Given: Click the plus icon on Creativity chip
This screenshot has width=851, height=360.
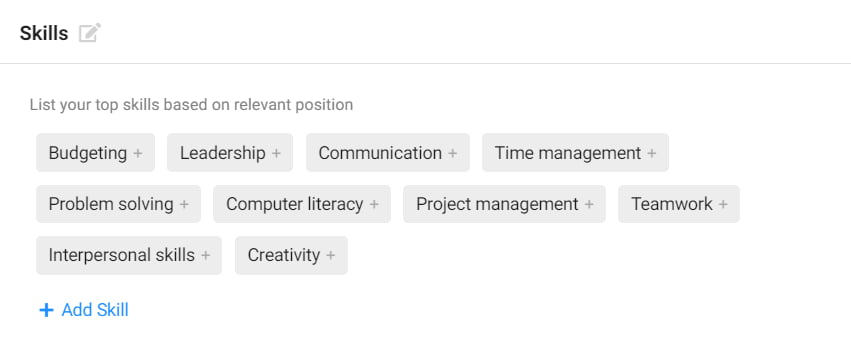Looking at the screenshot, I should tap(331, 255).
